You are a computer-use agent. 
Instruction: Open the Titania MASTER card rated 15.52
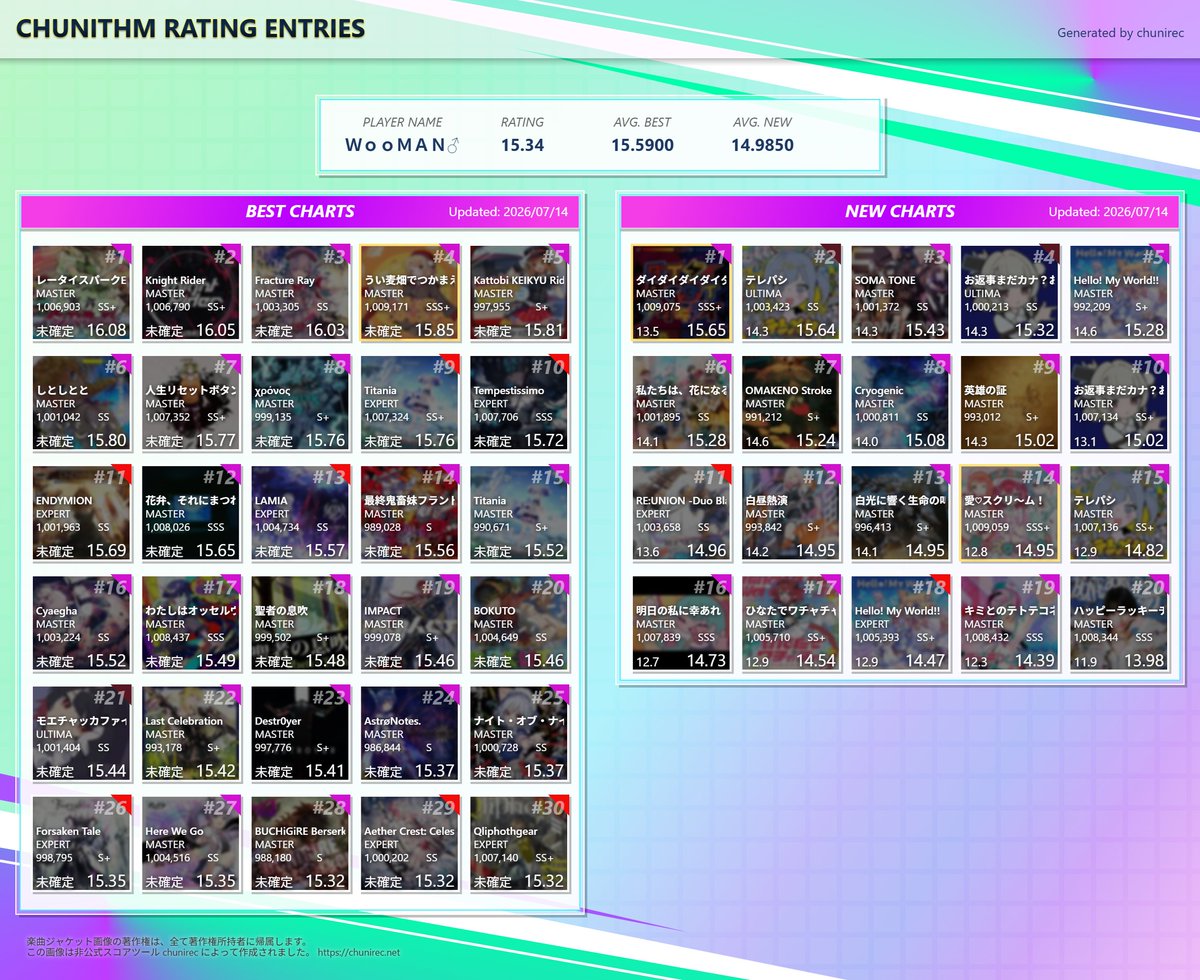coord(519,514)
